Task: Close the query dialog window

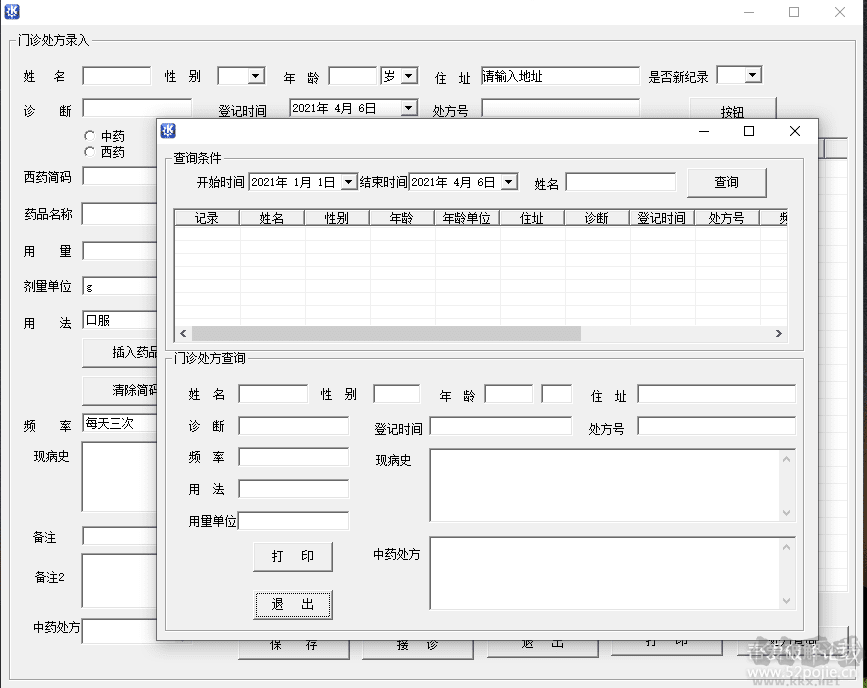Action: (x=795, y=131)
